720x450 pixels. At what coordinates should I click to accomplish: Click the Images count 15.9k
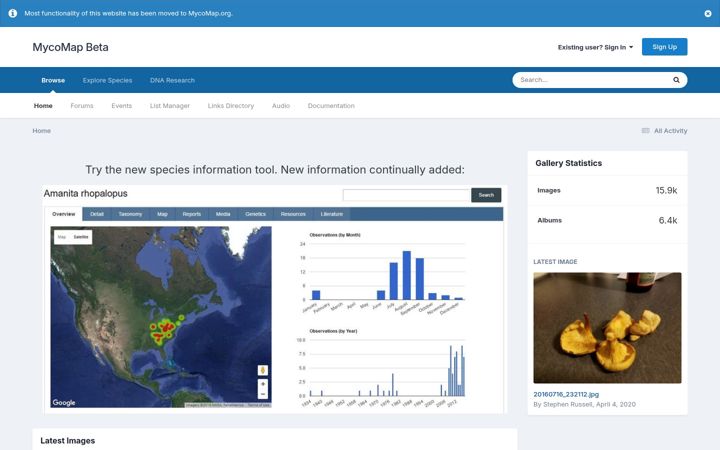pos(666,191)
